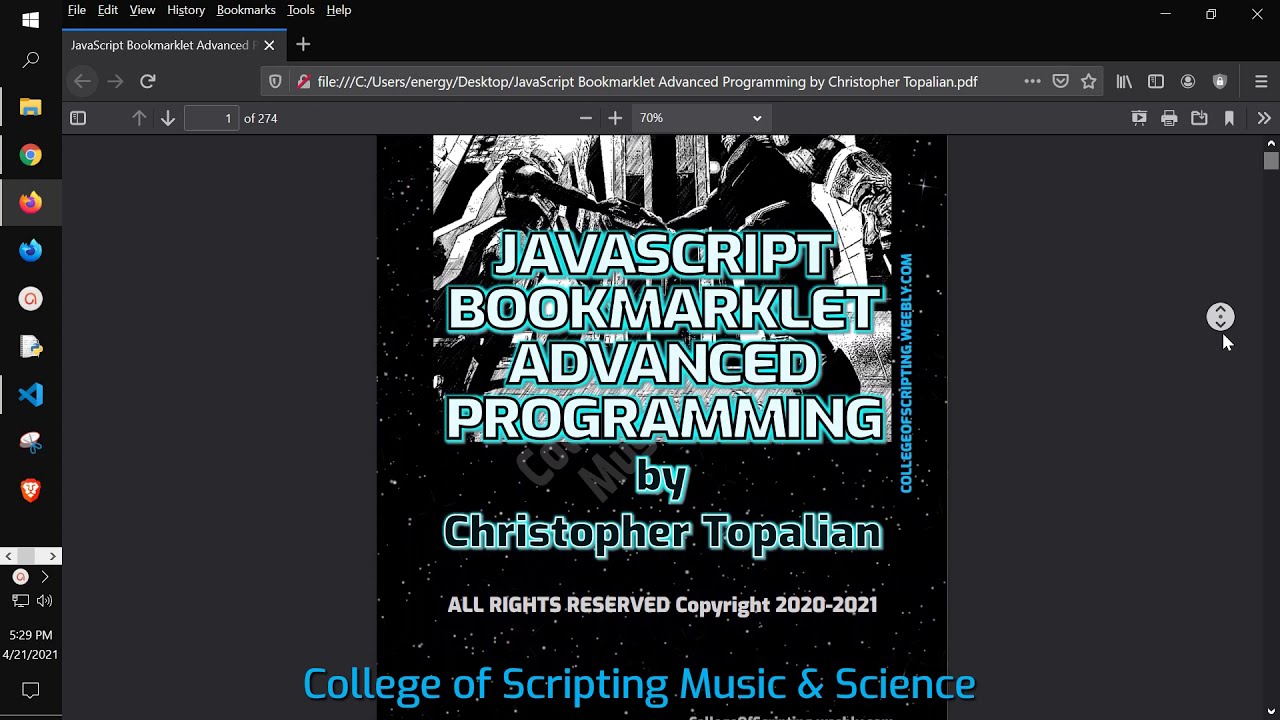Viewport: 1280px width, 720px height.
Task: Go forward in browser history
Action: coord(115,81)
